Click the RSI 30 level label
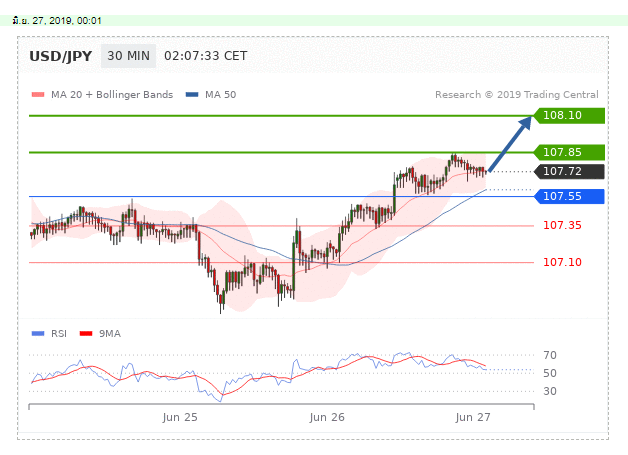 tap(550, 391)
